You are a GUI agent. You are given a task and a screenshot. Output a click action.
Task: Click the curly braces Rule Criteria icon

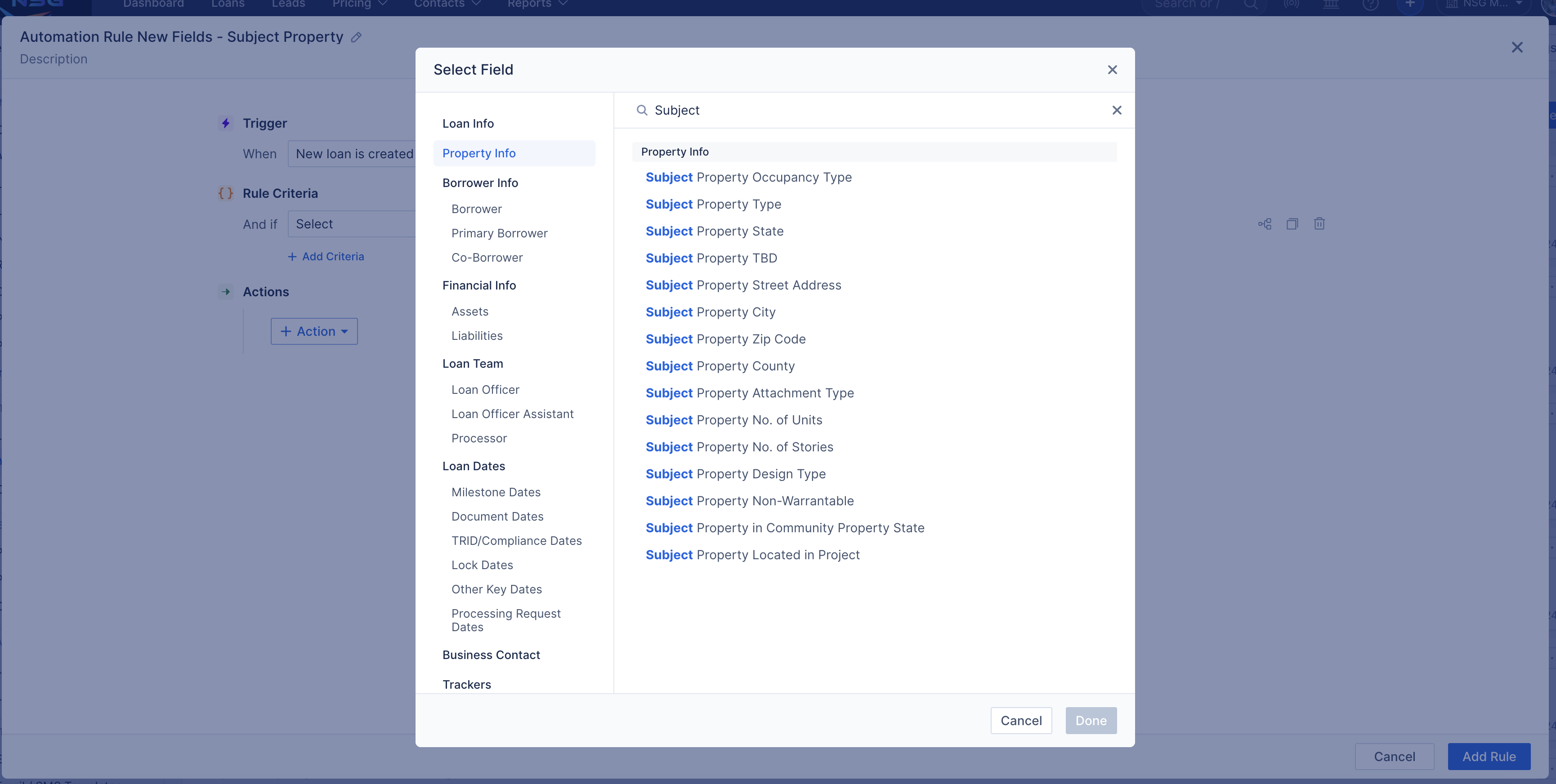coord(225,193)
